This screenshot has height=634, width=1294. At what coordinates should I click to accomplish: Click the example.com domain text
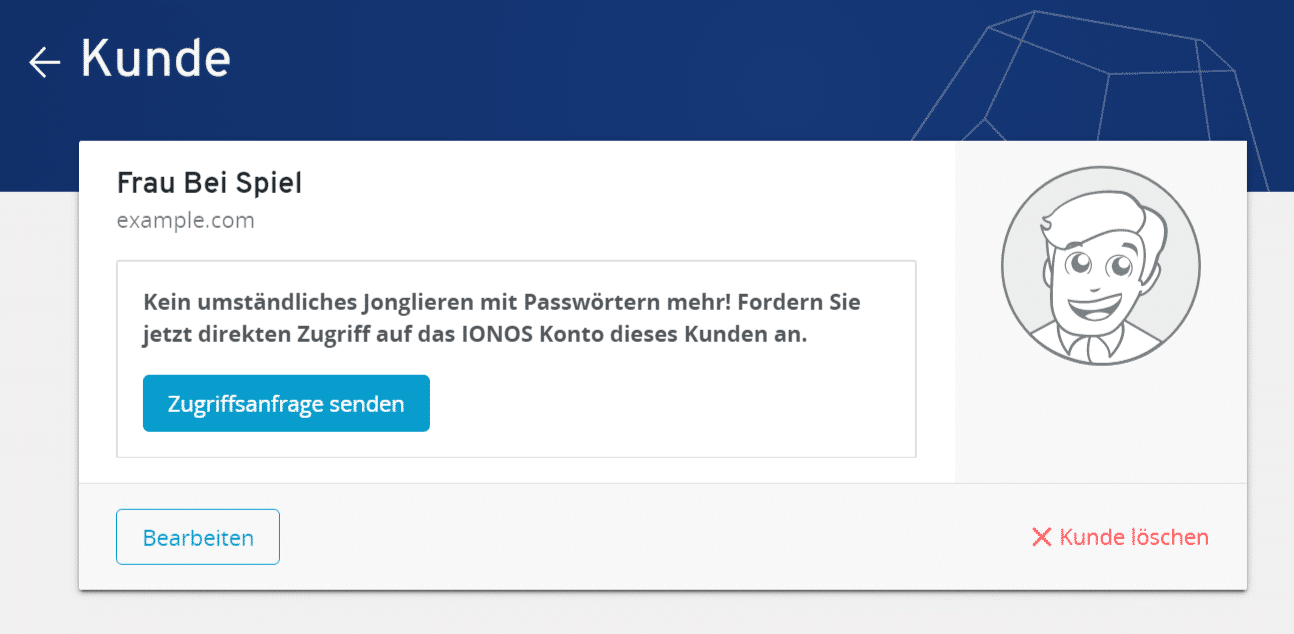(x=185, y=220)
